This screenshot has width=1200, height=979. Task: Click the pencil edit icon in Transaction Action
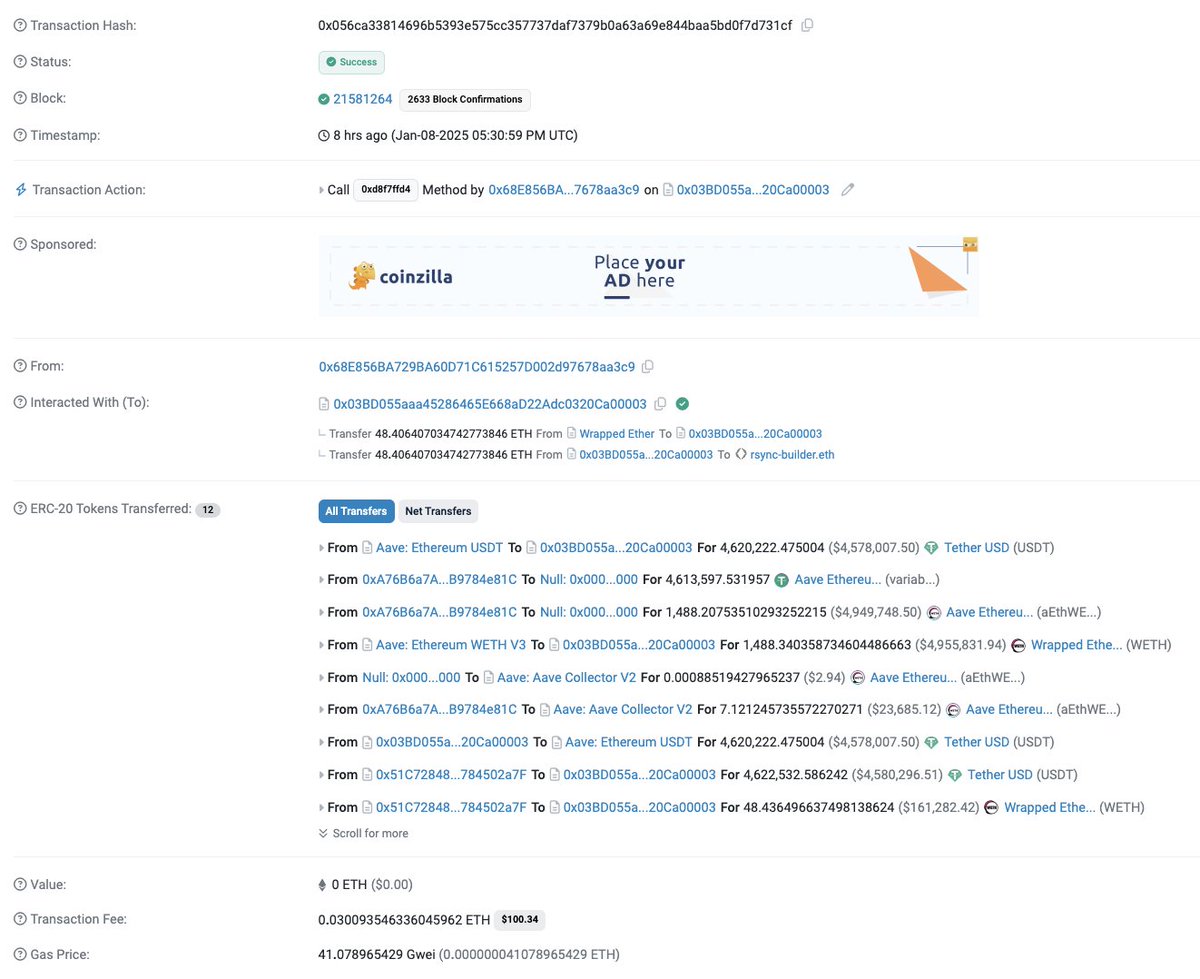[x=848, y=189]
